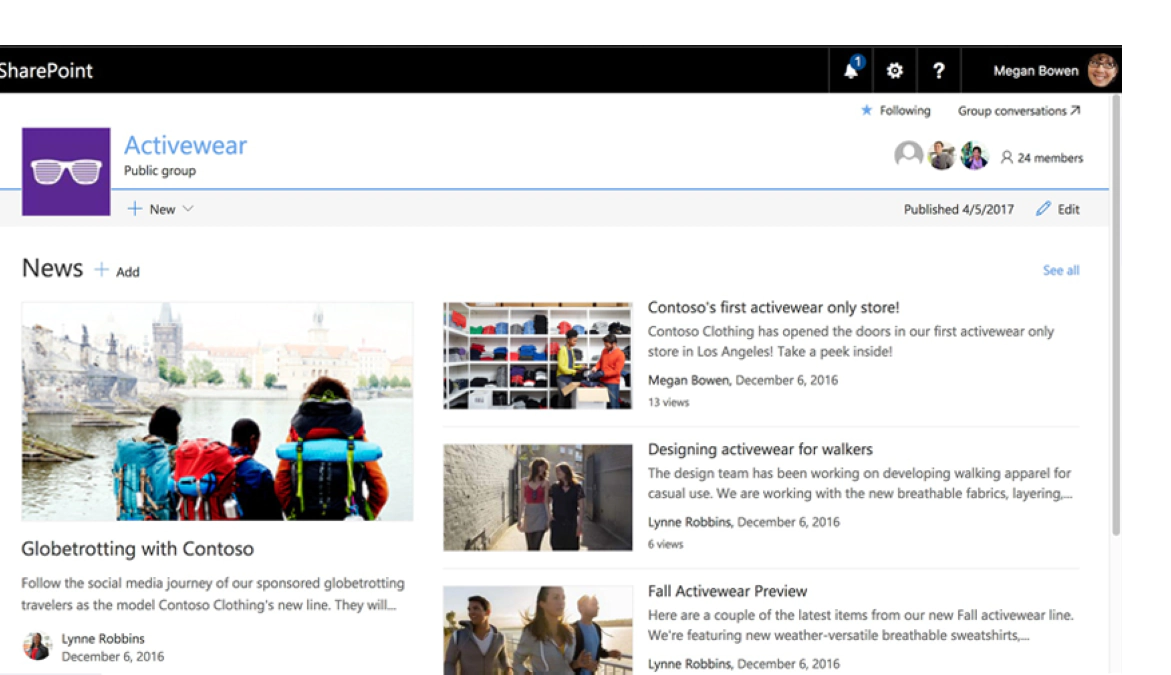Toggle the Following star
1171x675 pixels.
(866, 111)
